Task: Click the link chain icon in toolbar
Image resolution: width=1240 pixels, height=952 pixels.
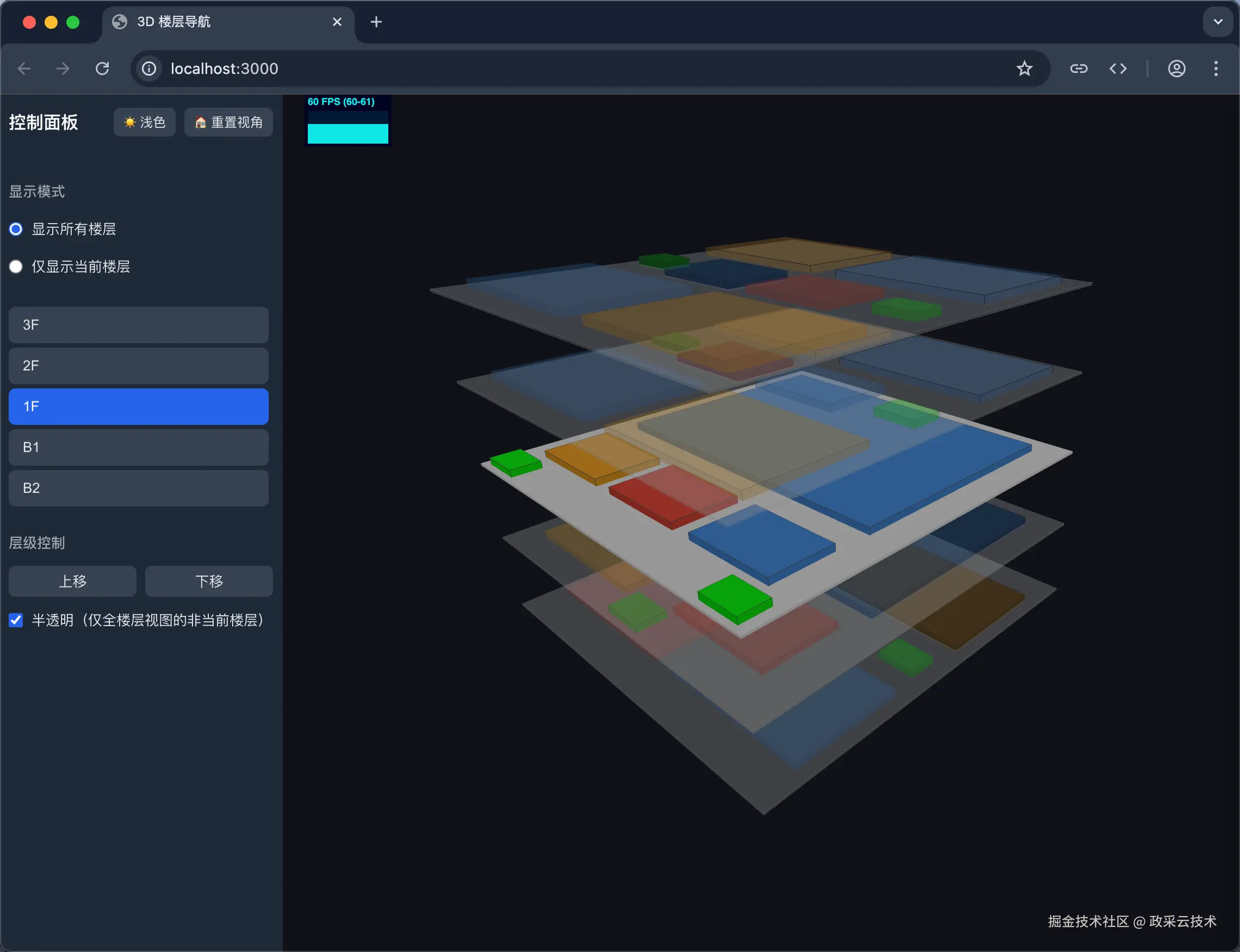Action: coord(1078,69)
